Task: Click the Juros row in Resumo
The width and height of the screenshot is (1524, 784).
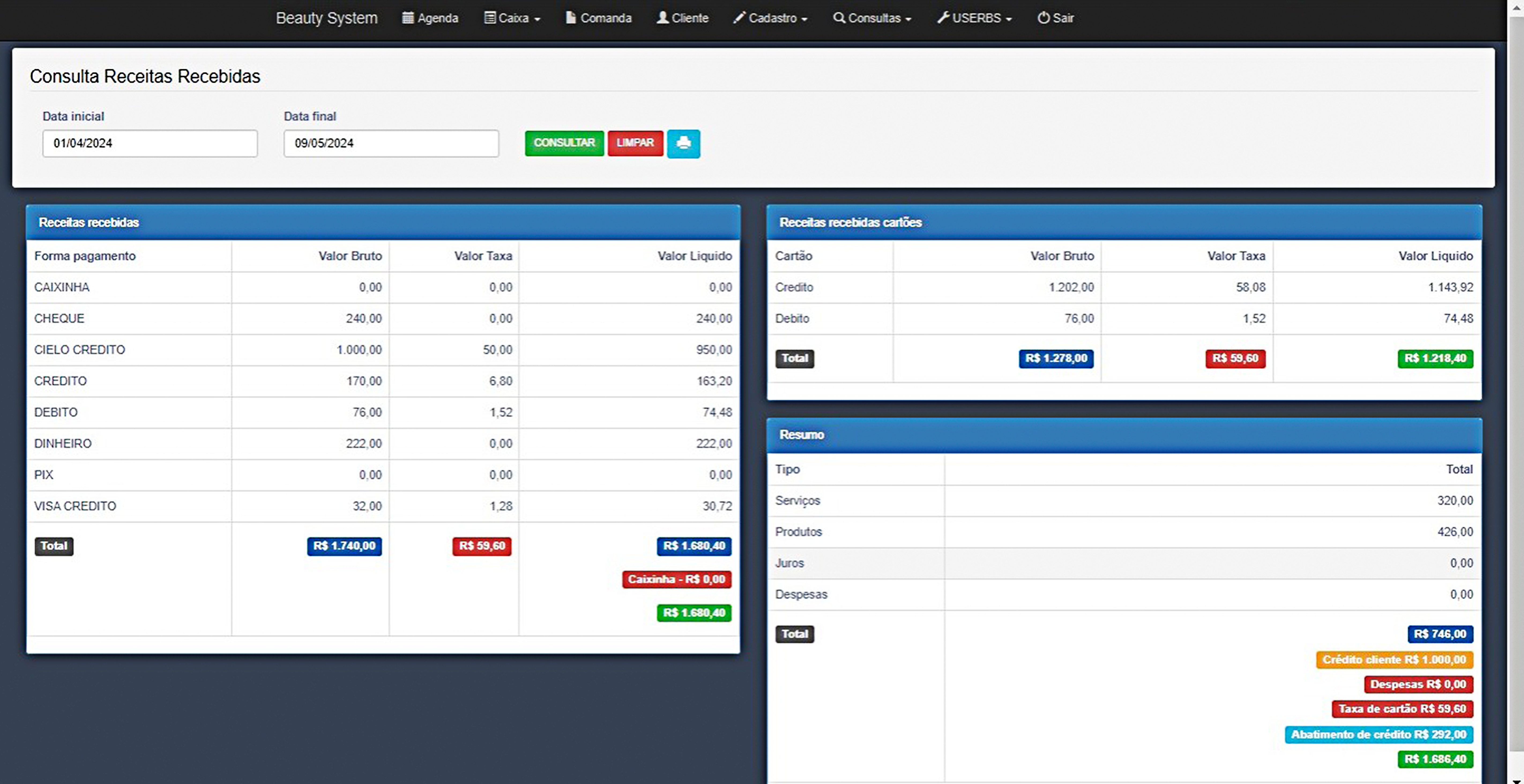Action: click(x=1124, y=563)
